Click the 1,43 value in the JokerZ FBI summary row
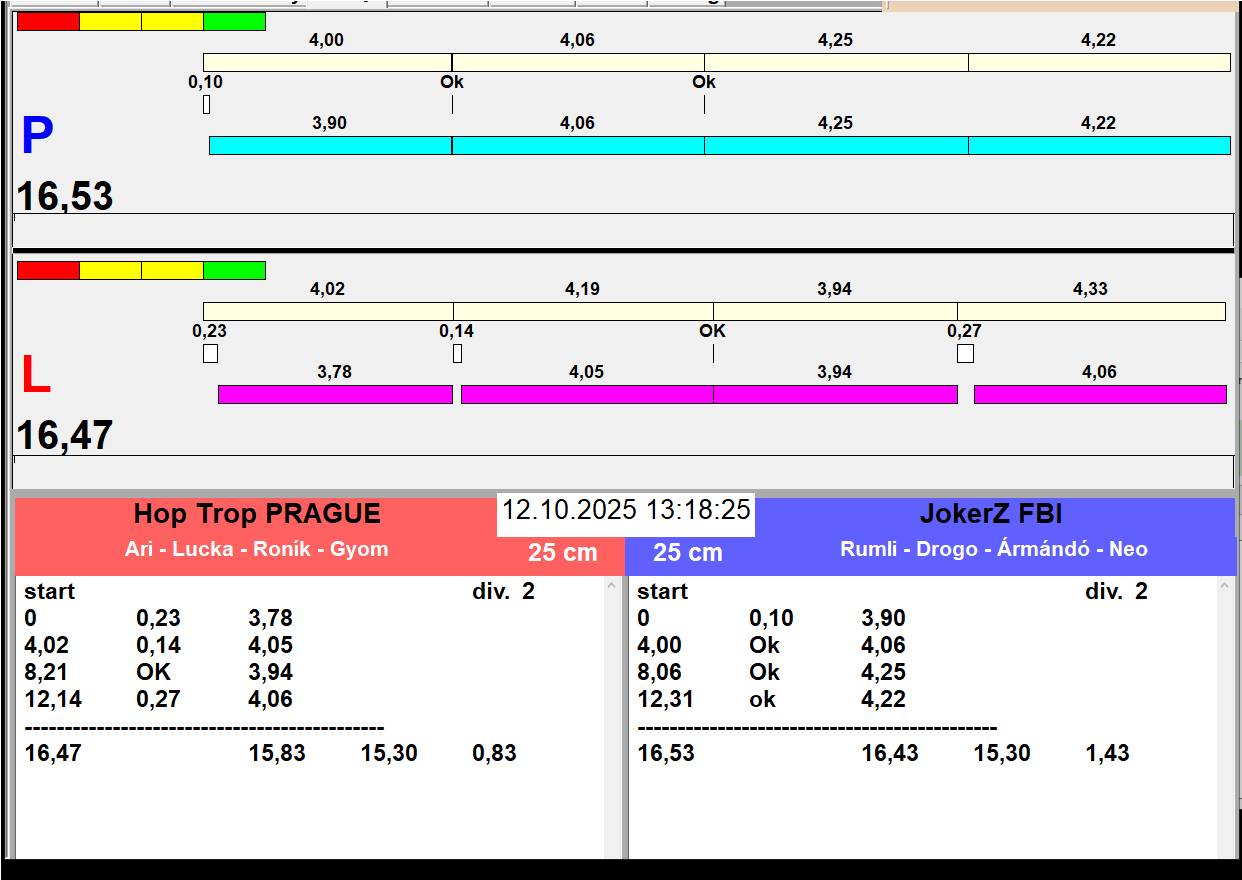 [1108, 753]
